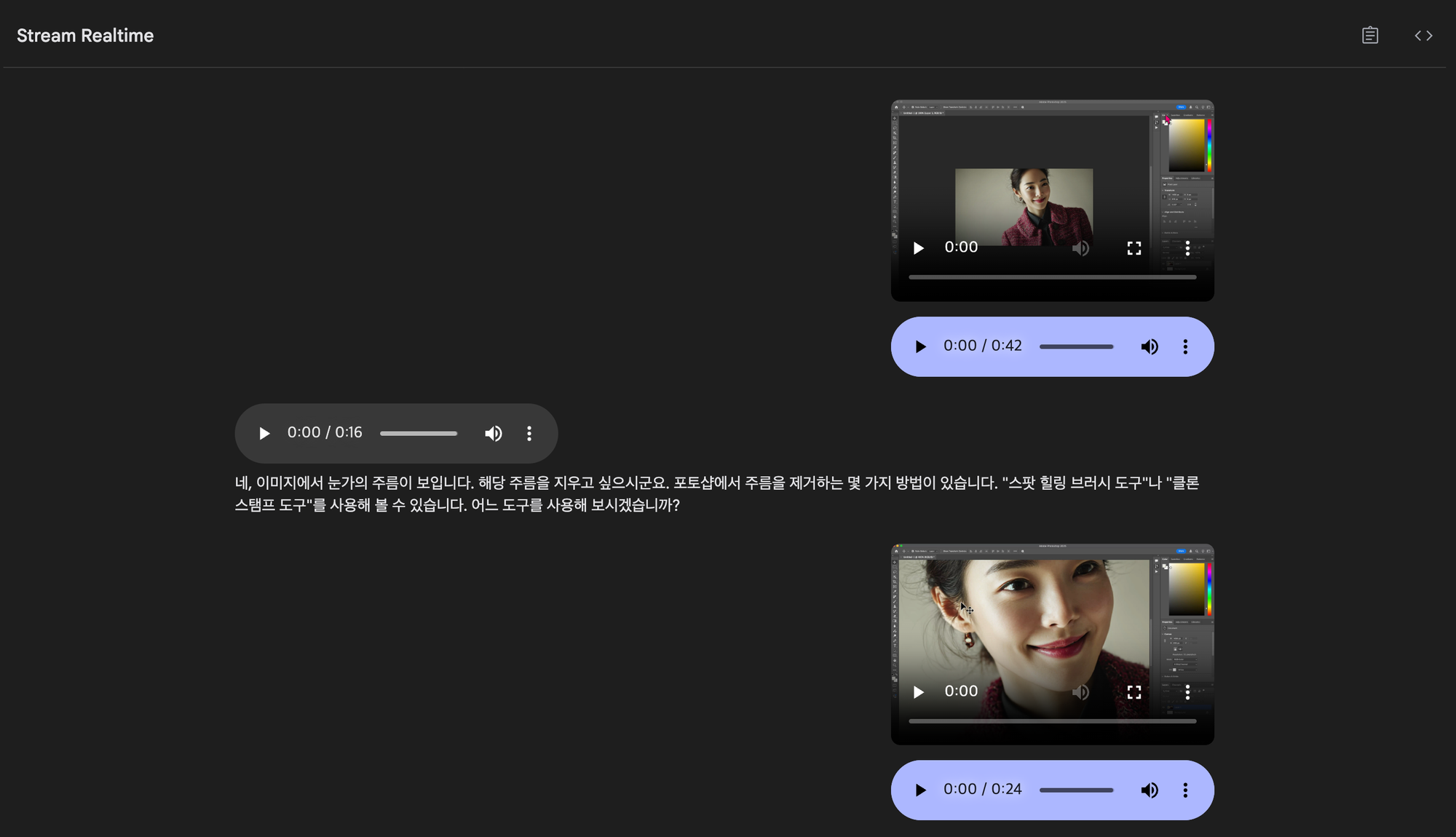Mute the 0:24 audio clip

1149,790
